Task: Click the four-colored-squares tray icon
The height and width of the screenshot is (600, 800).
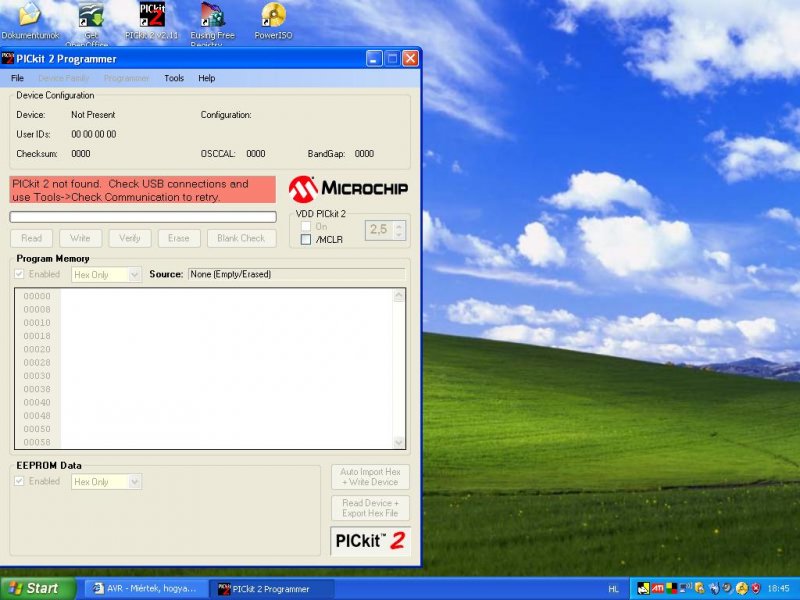Action: pyautogui.click(x=671, y=588)
